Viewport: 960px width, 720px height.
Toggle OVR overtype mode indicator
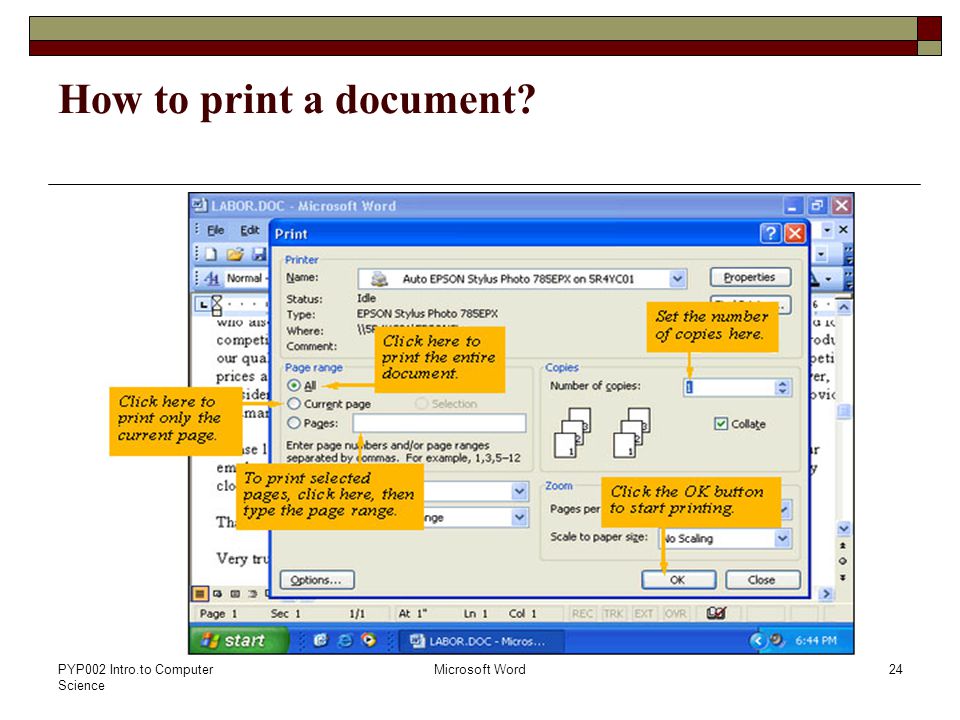[x=675, y=613]
